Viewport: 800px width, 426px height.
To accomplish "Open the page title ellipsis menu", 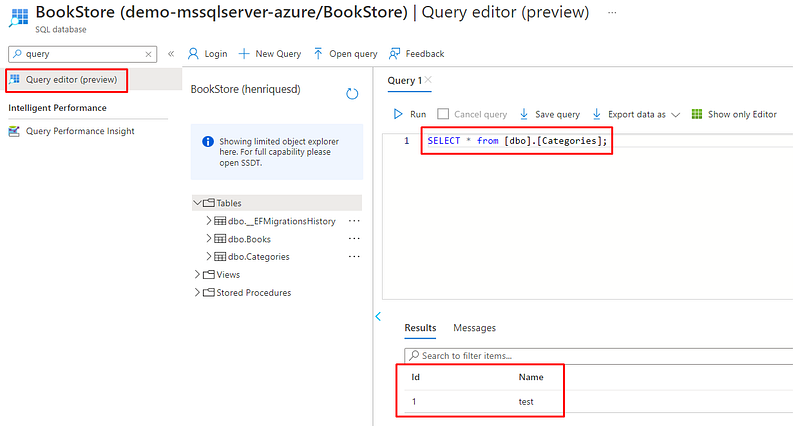I will [612, 13].
